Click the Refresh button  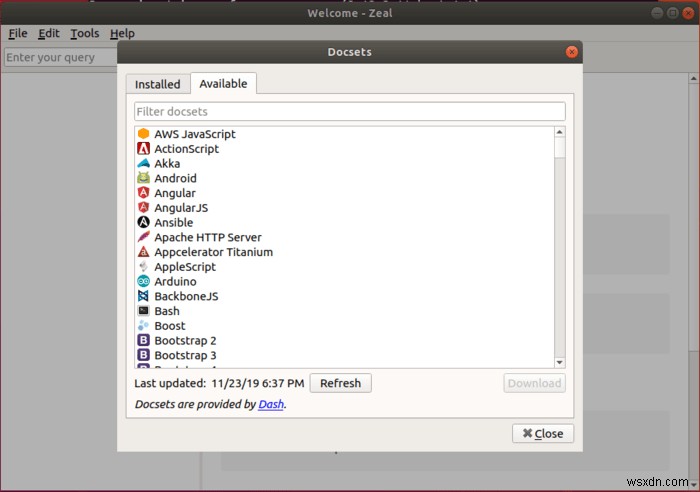click(x=340, y=383)
